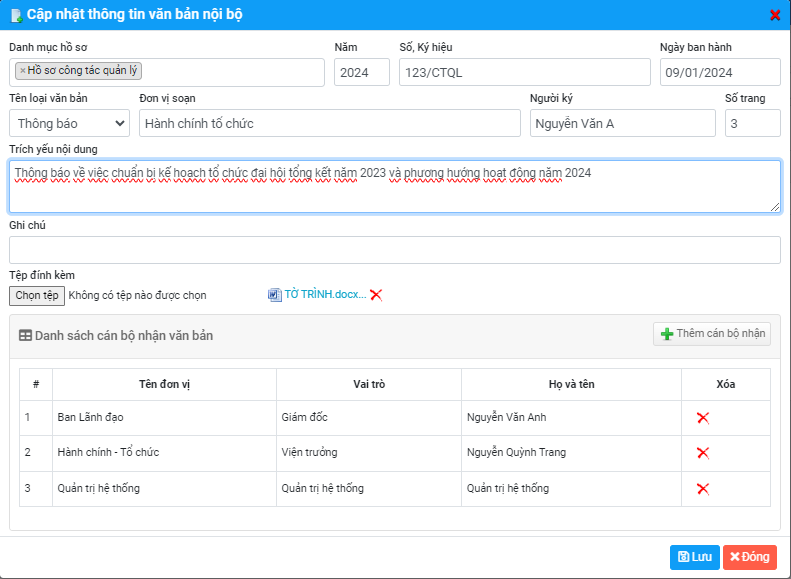The width and height of the screenshot is (791, 579).
Task: Remove the Hồ sơ công tác quản lý tag
Action: point(23,71)
